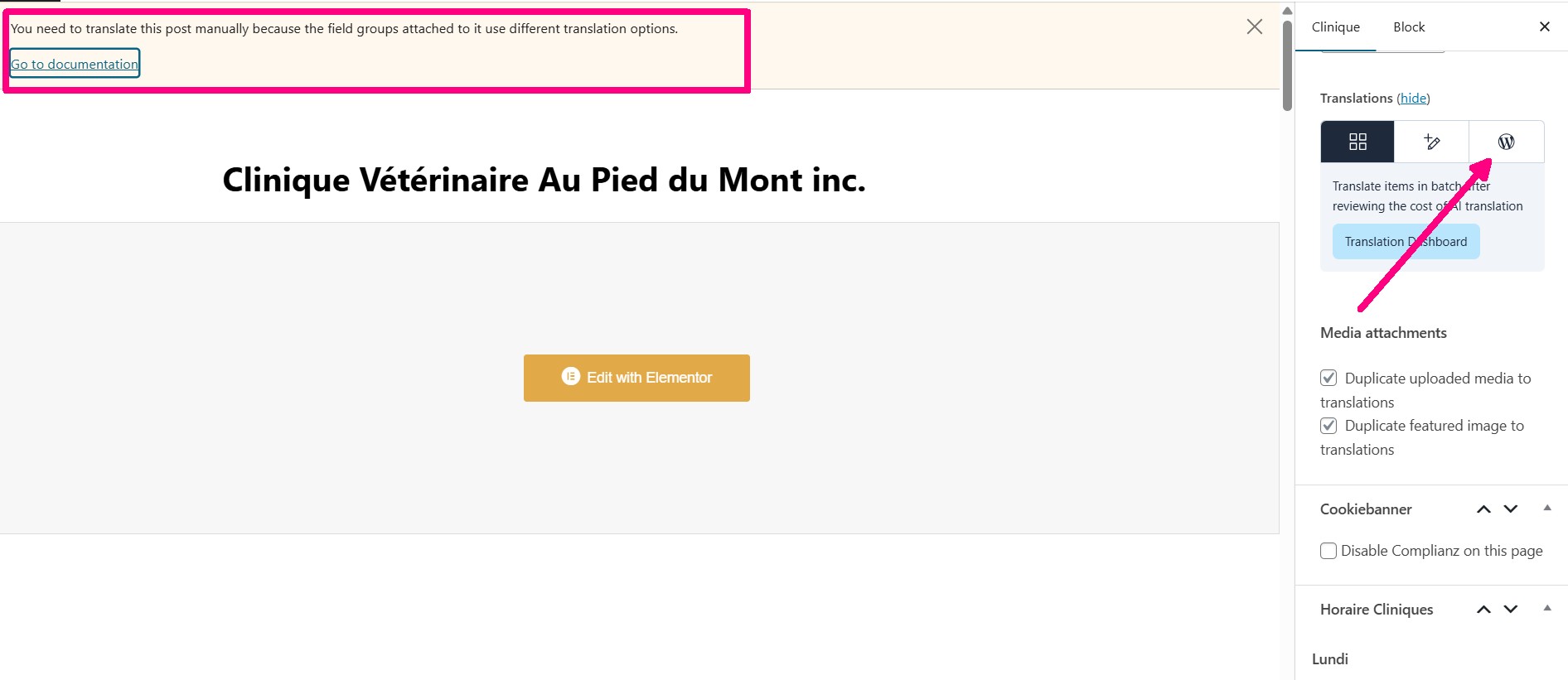
Task: Move Cookiebanner panel down
Action: pos(1511,509)
